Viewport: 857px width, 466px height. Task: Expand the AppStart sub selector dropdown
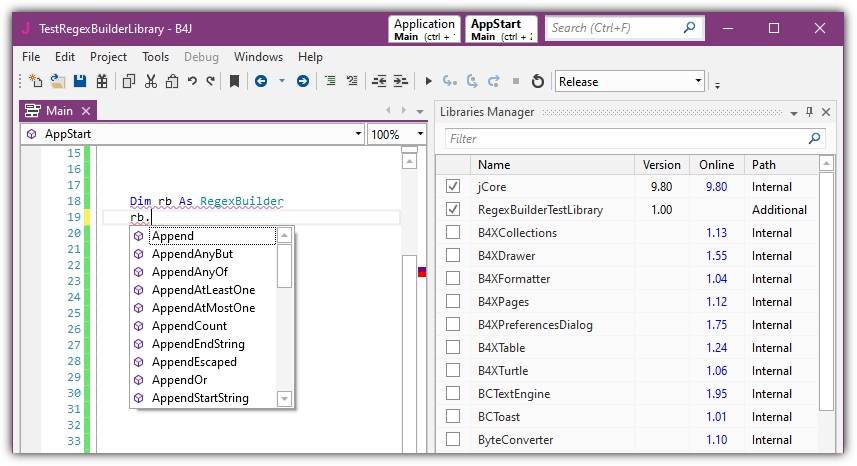pos(358,134)
